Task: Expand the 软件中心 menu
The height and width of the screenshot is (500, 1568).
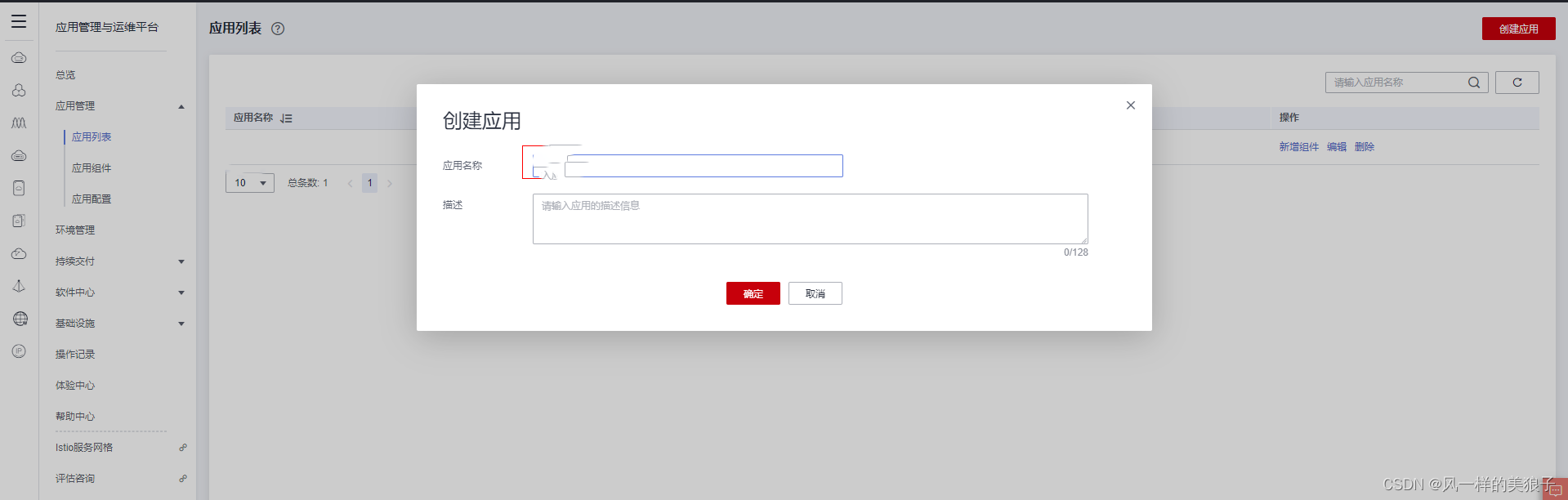Action: tap(181, 293)
